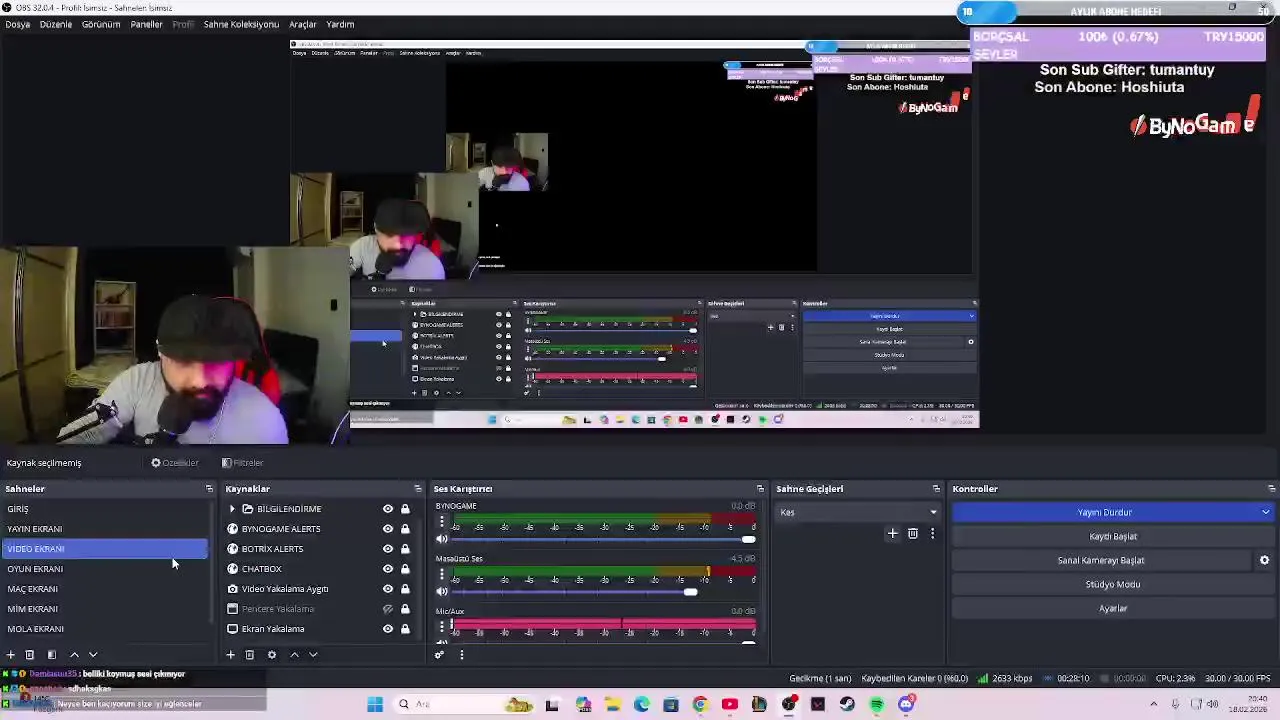Move the selected scene down in Sahneler

point(93,655)
